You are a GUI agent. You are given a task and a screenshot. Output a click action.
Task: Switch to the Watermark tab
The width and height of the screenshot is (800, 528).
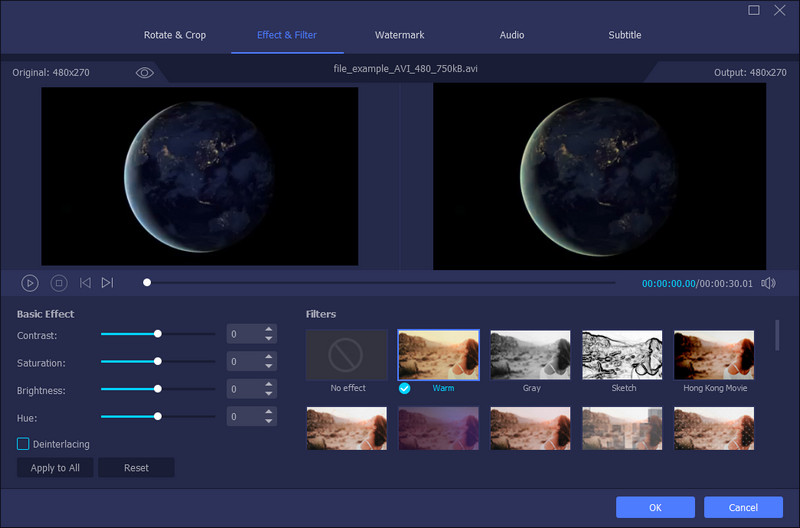400,35
